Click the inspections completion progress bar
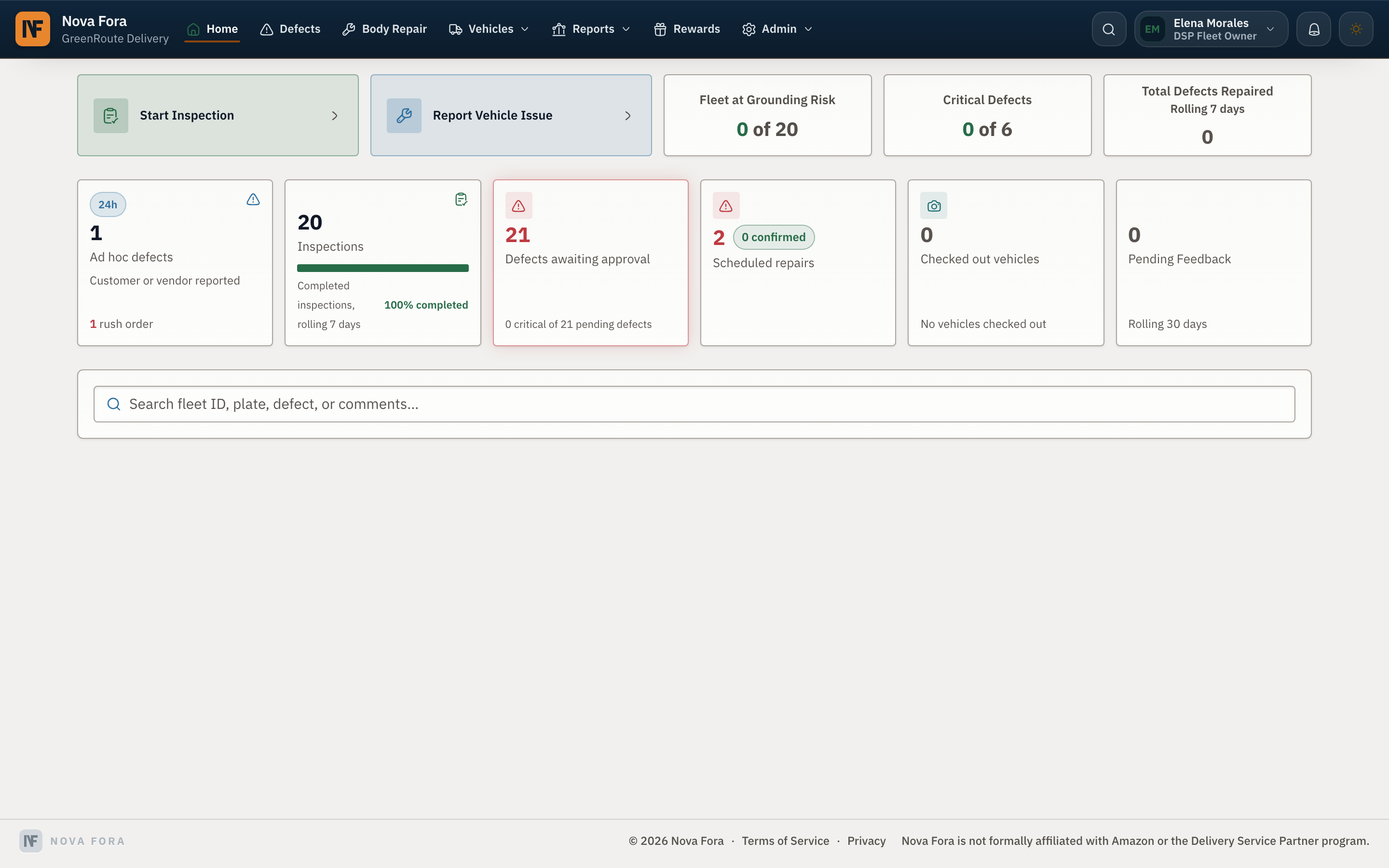Image resolution: width=1389 pixels, height=868 pixels. pyautogui.click(x=383, y=268)
